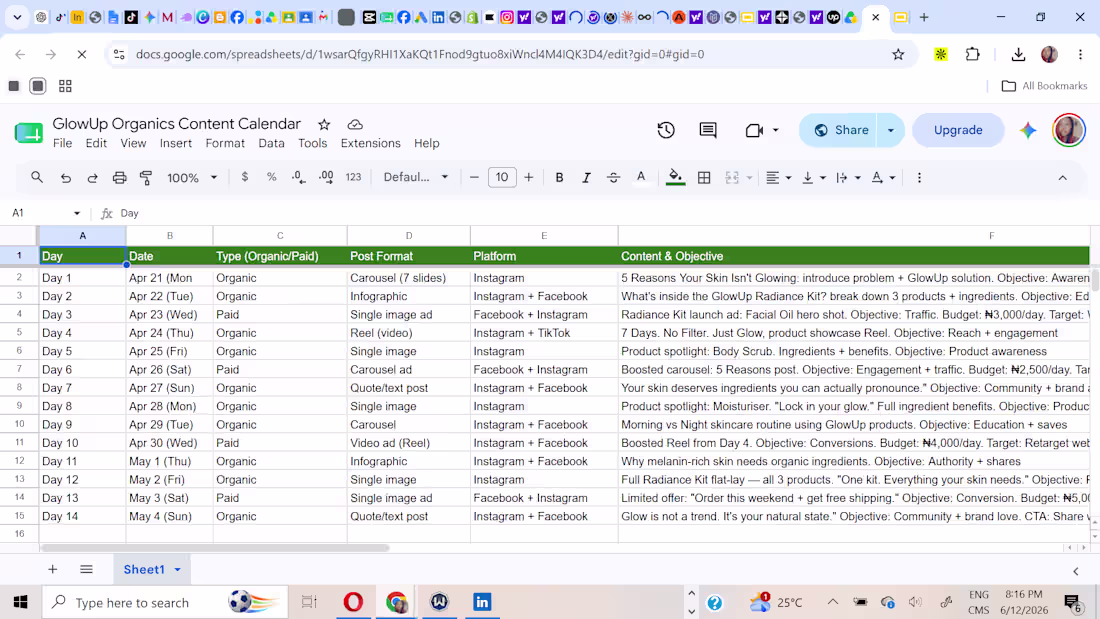Print the spreadsheet

[x=119, y=178]
